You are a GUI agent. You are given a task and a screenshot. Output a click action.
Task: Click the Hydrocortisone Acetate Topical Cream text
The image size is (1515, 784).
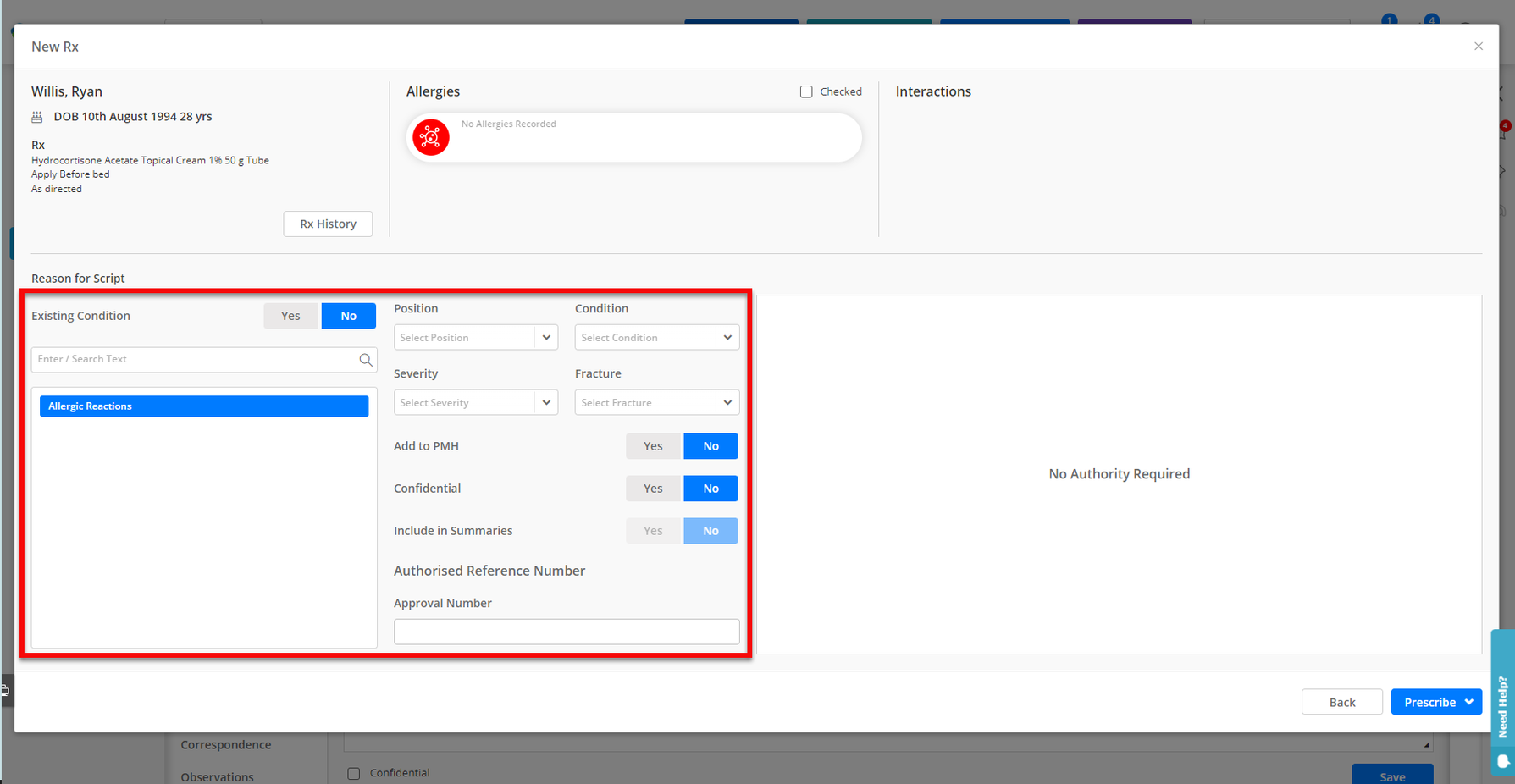pyautogui.click(x=150, y=160)
